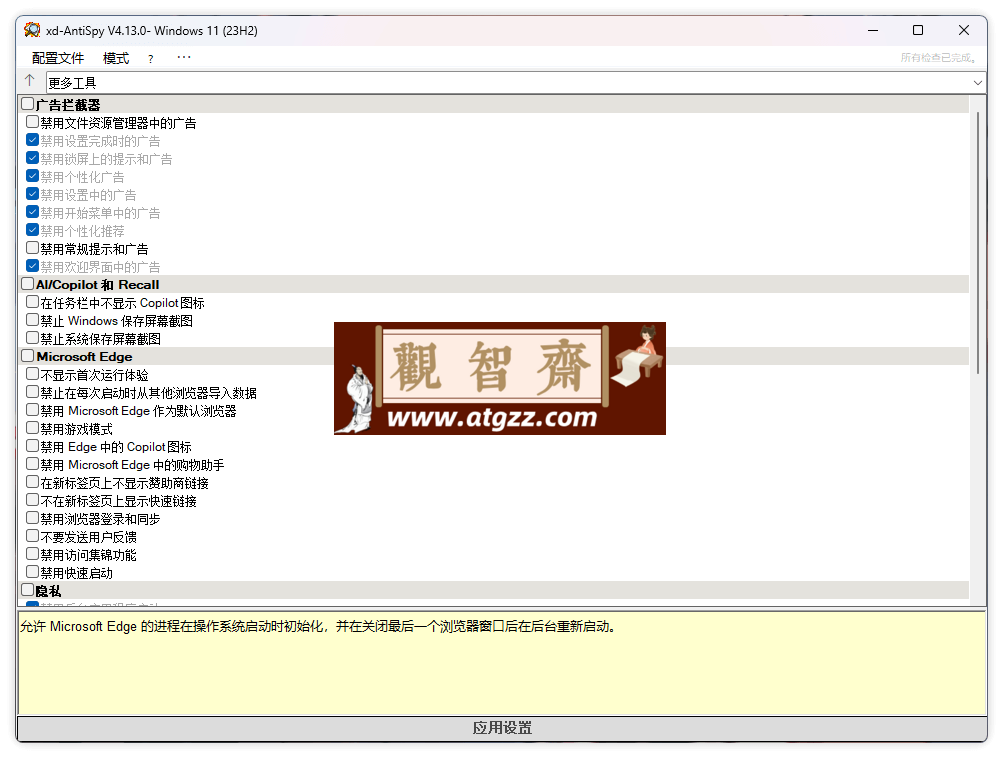
Task: Toggle the 广告拦截器 group checkbox
Action: (x=28, y=104)
